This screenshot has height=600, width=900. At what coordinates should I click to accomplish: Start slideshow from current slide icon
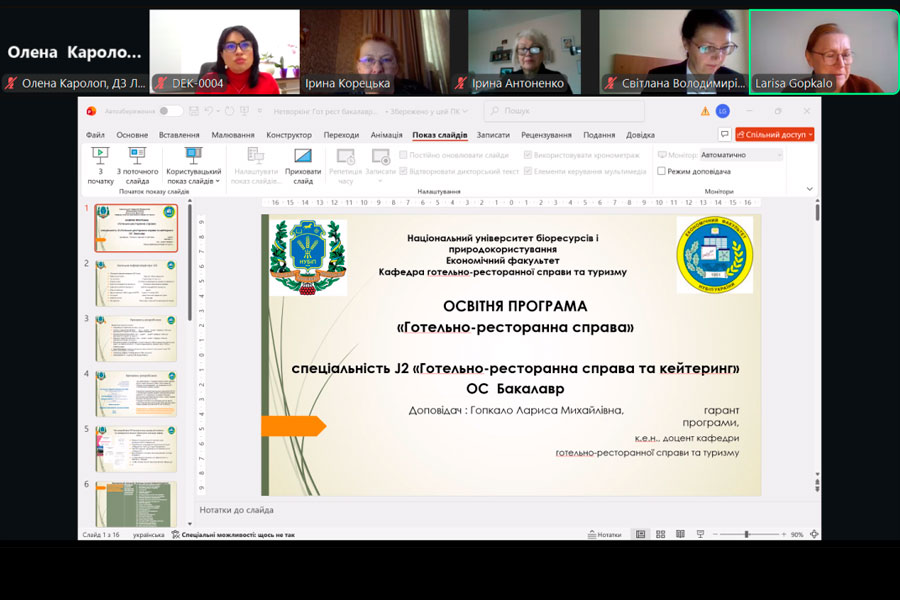[x=137, y=157]
